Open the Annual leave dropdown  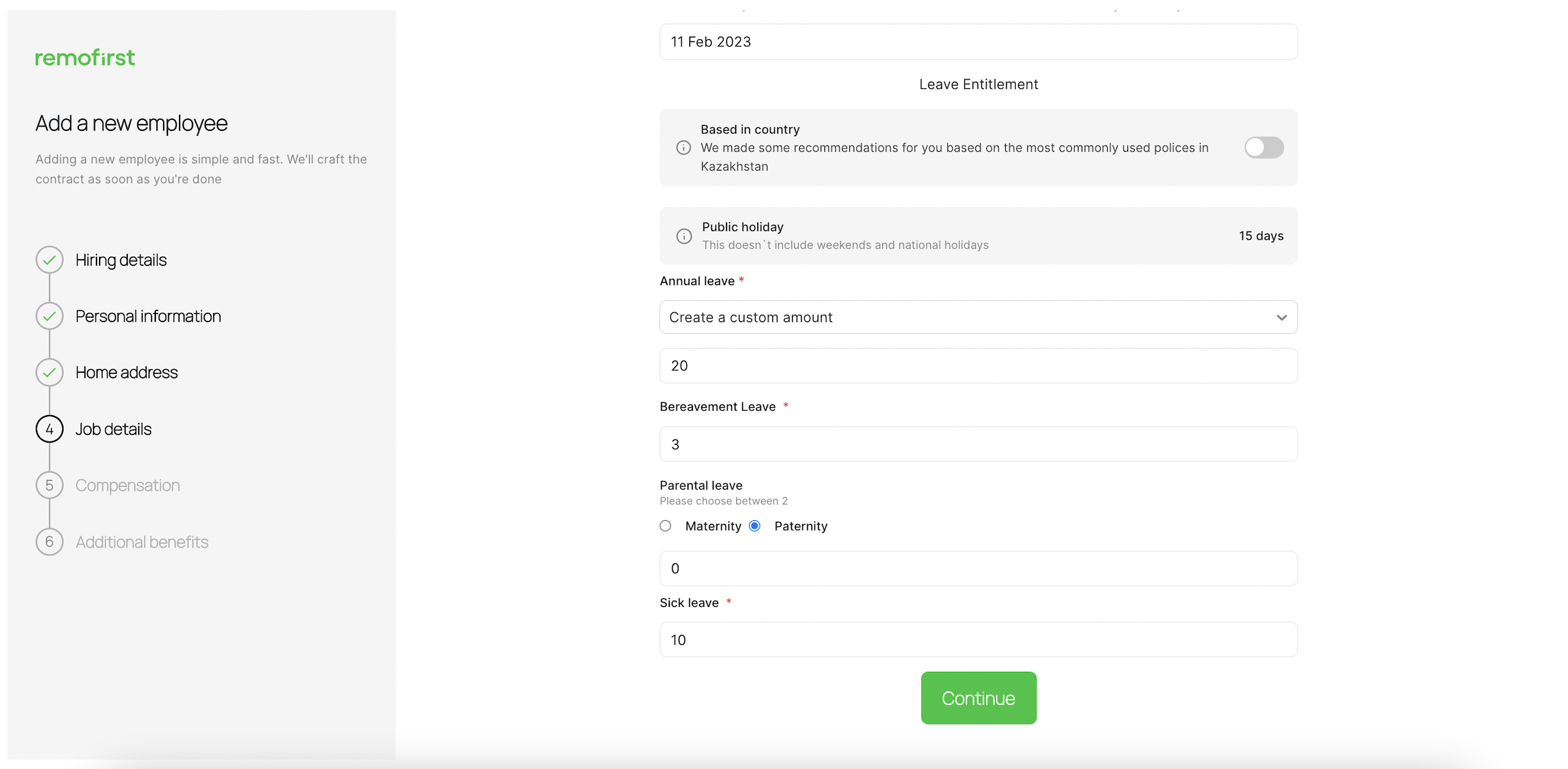978,317
